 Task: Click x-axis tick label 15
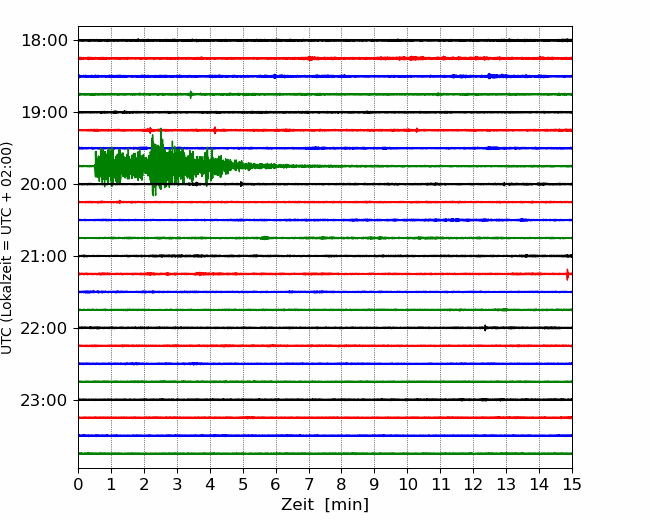(572, 484)
